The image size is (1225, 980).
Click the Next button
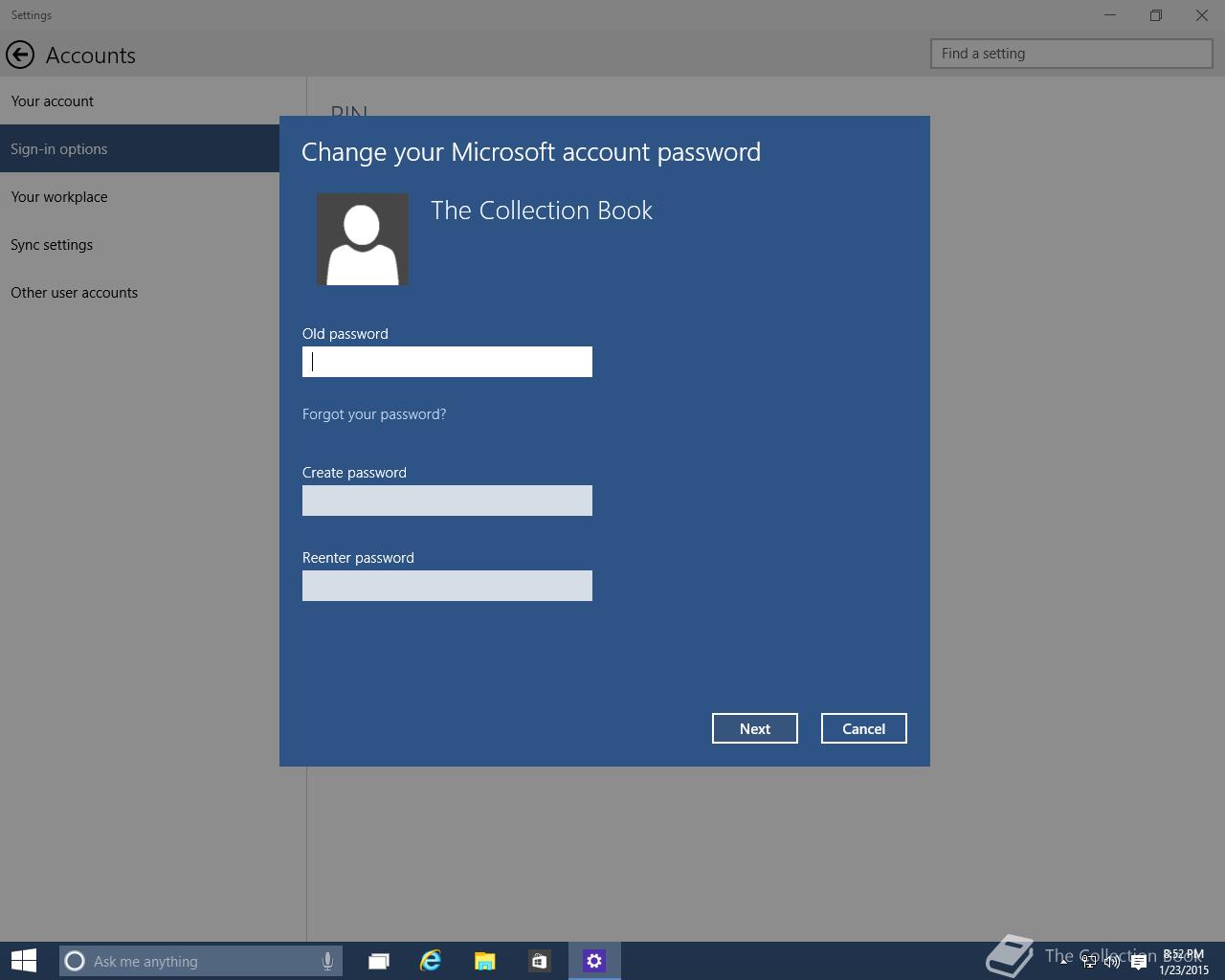point(755,728)
